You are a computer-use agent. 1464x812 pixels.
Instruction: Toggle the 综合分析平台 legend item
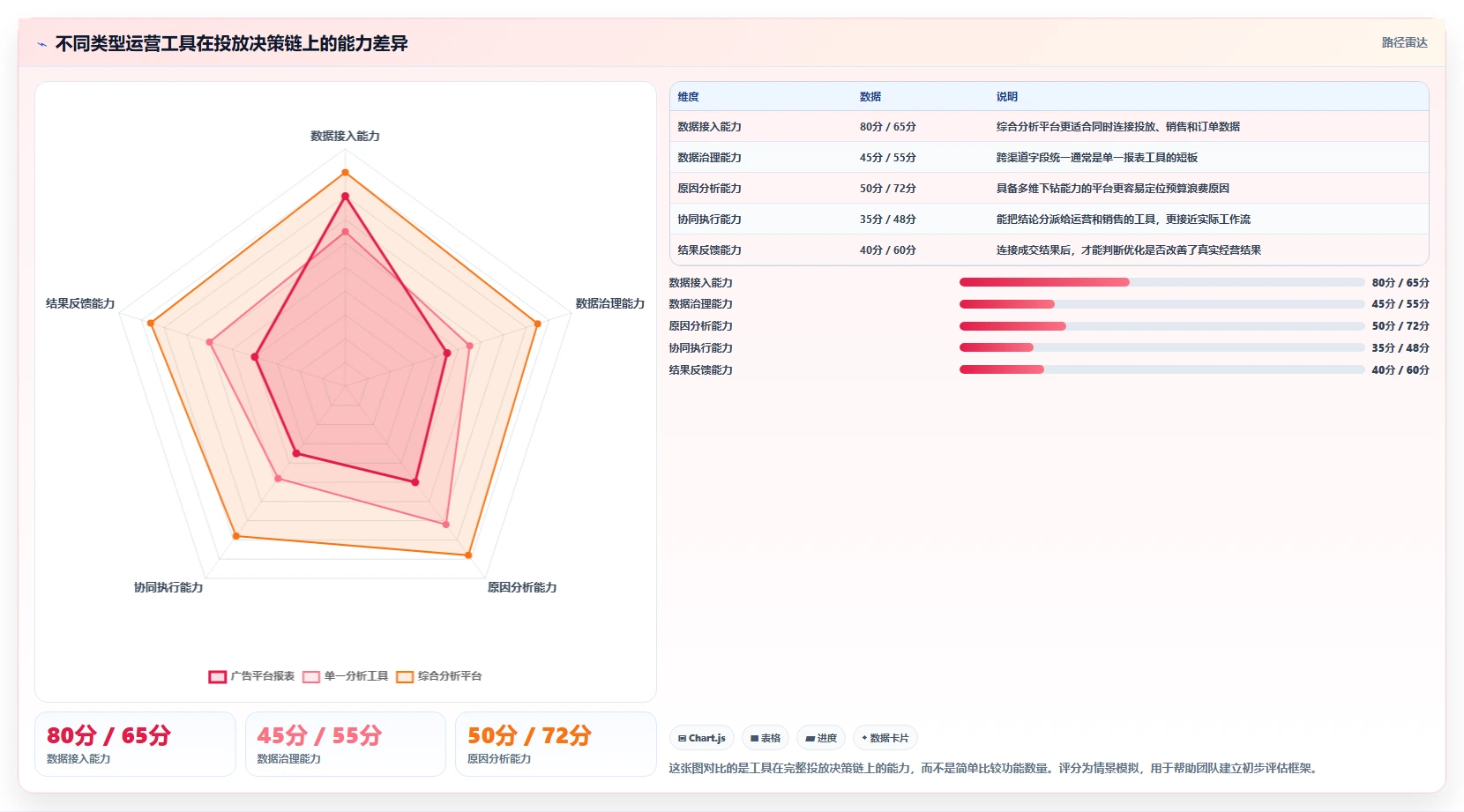click(x=438, y=676)
